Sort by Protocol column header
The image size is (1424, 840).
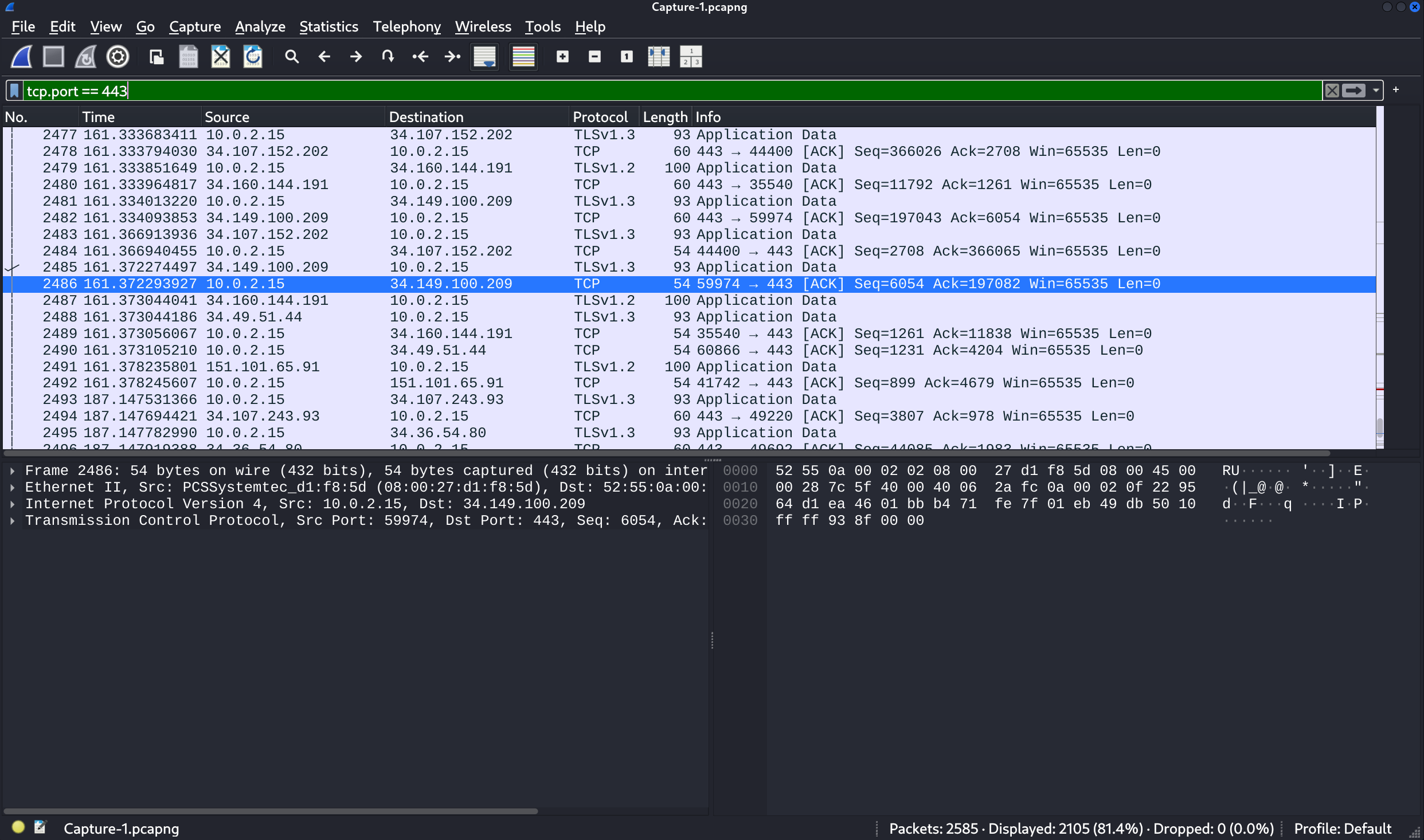605,117
